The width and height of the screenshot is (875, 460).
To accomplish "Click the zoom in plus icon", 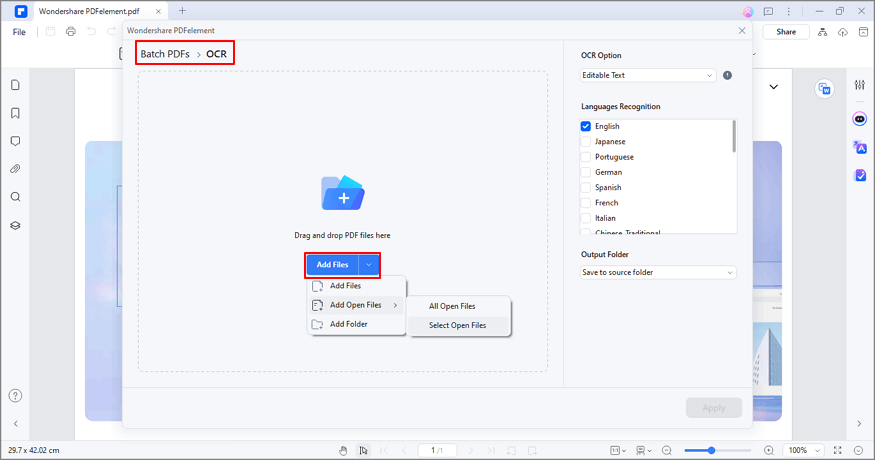I will (768, 451).
